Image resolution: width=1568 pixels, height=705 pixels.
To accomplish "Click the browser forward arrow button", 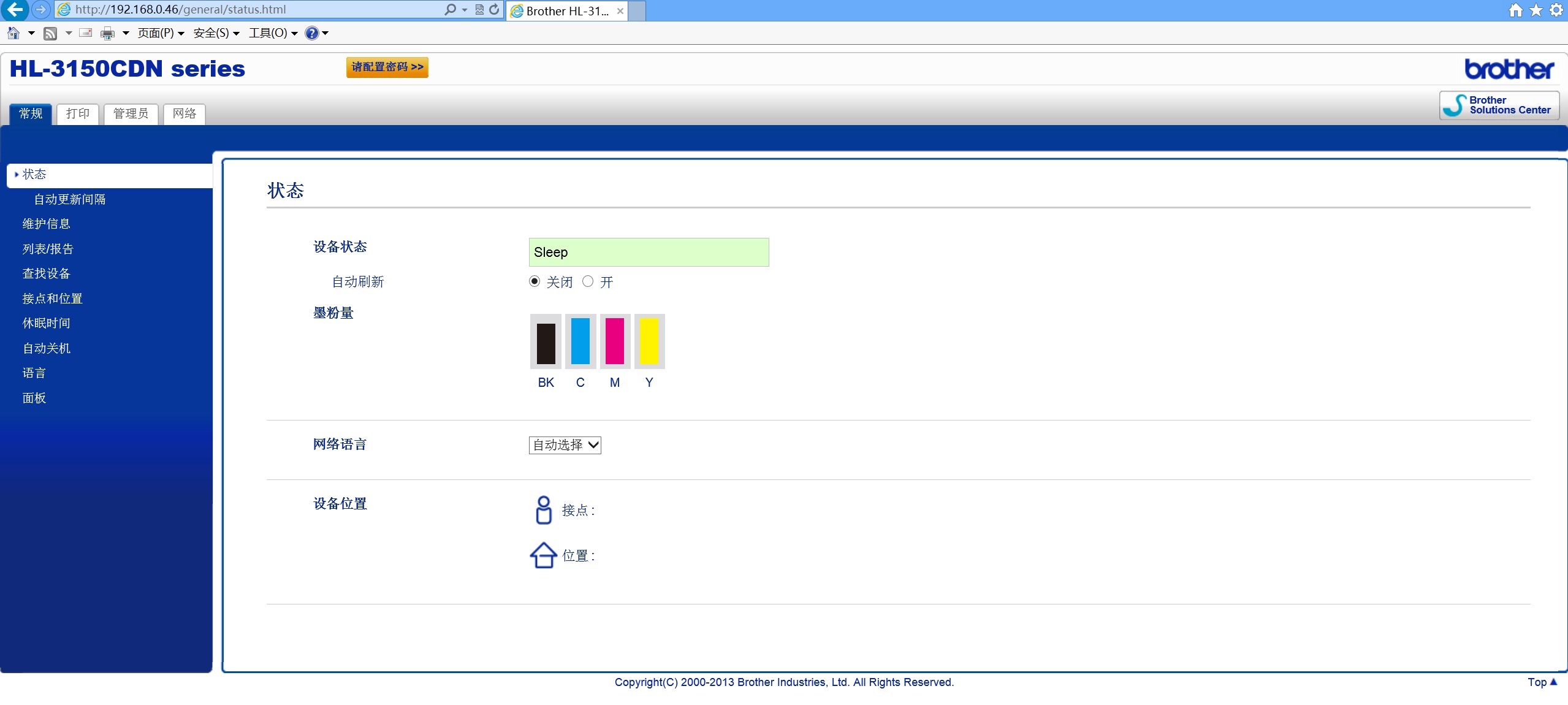I will [40, 9].
